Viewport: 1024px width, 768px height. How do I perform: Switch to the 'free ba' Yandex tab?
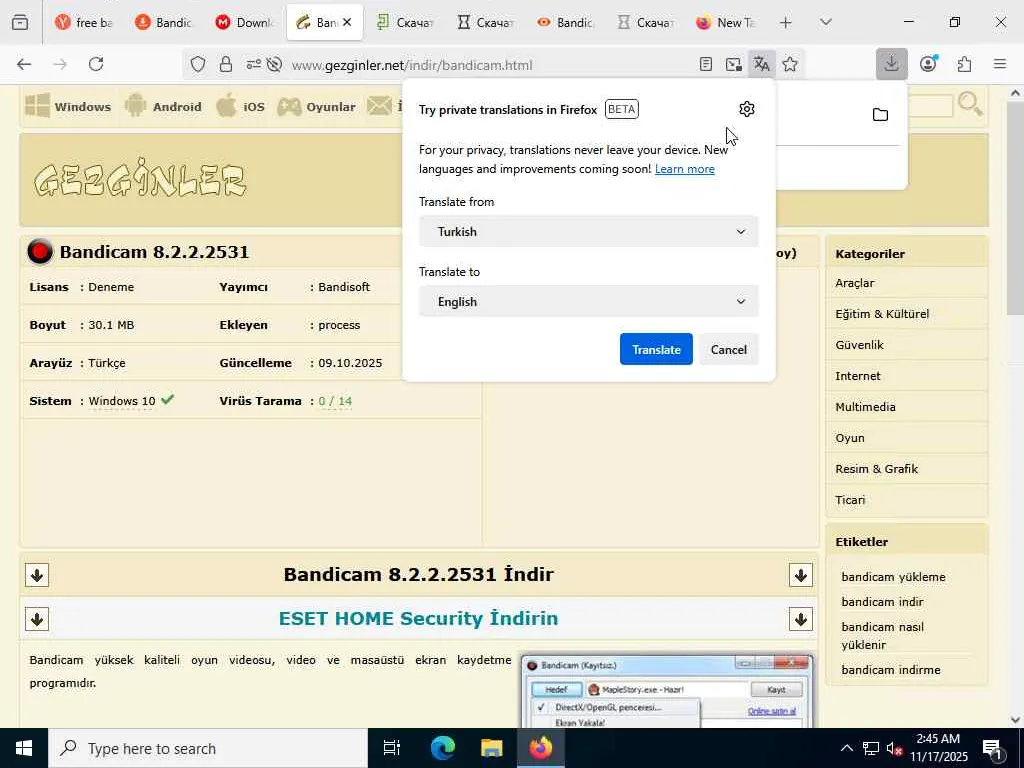coord(85,22)
